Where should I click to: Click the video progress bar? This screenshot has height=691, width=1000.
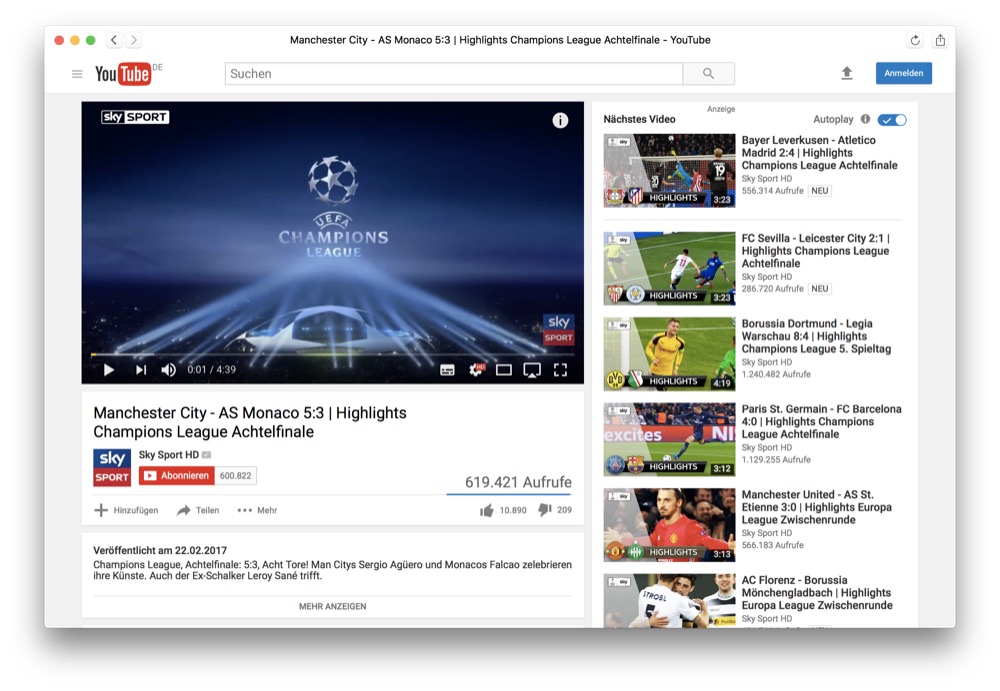pos(332,354)
